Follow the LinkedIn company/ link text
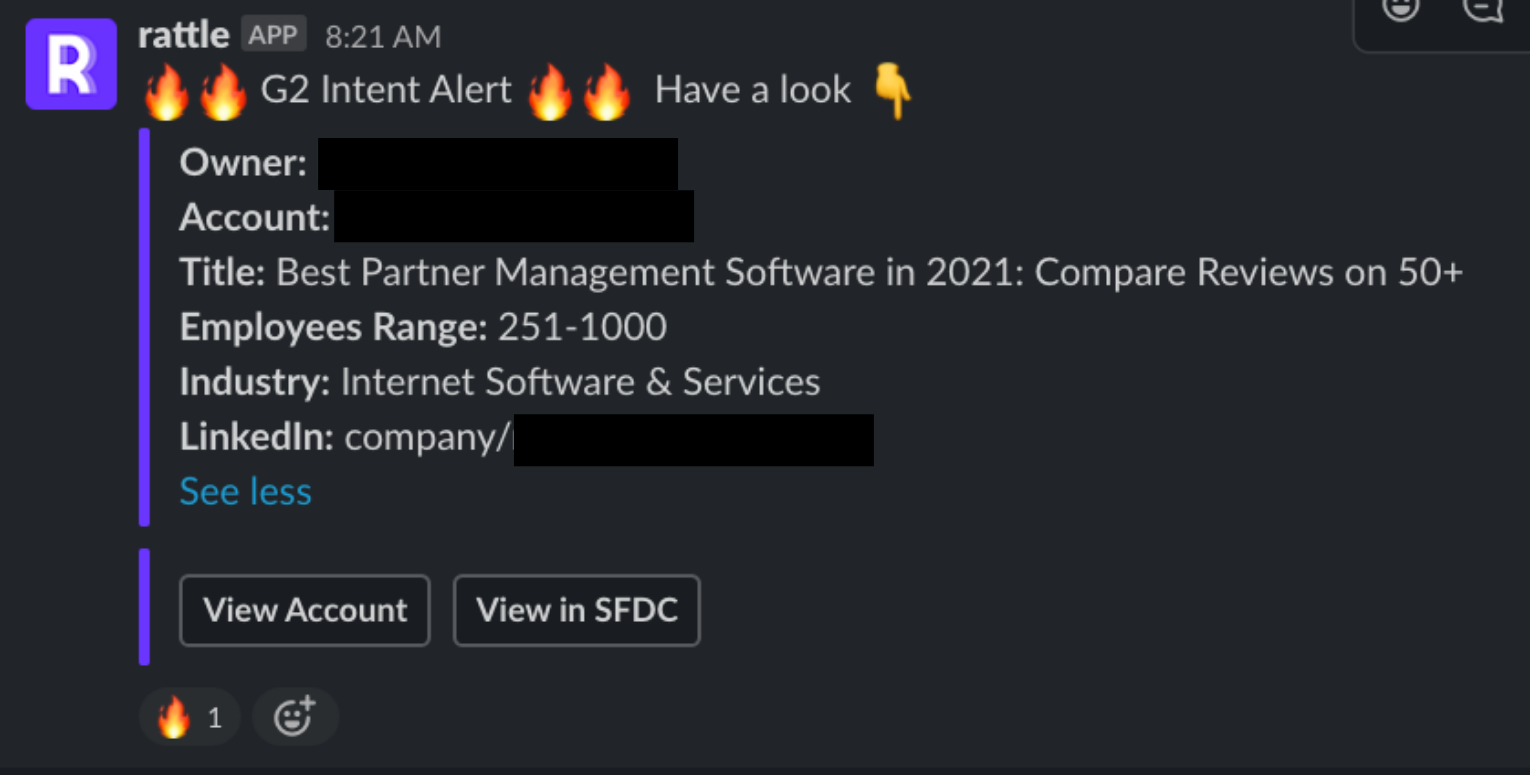This screenshot has width=1530, height=780. point(428,437)
